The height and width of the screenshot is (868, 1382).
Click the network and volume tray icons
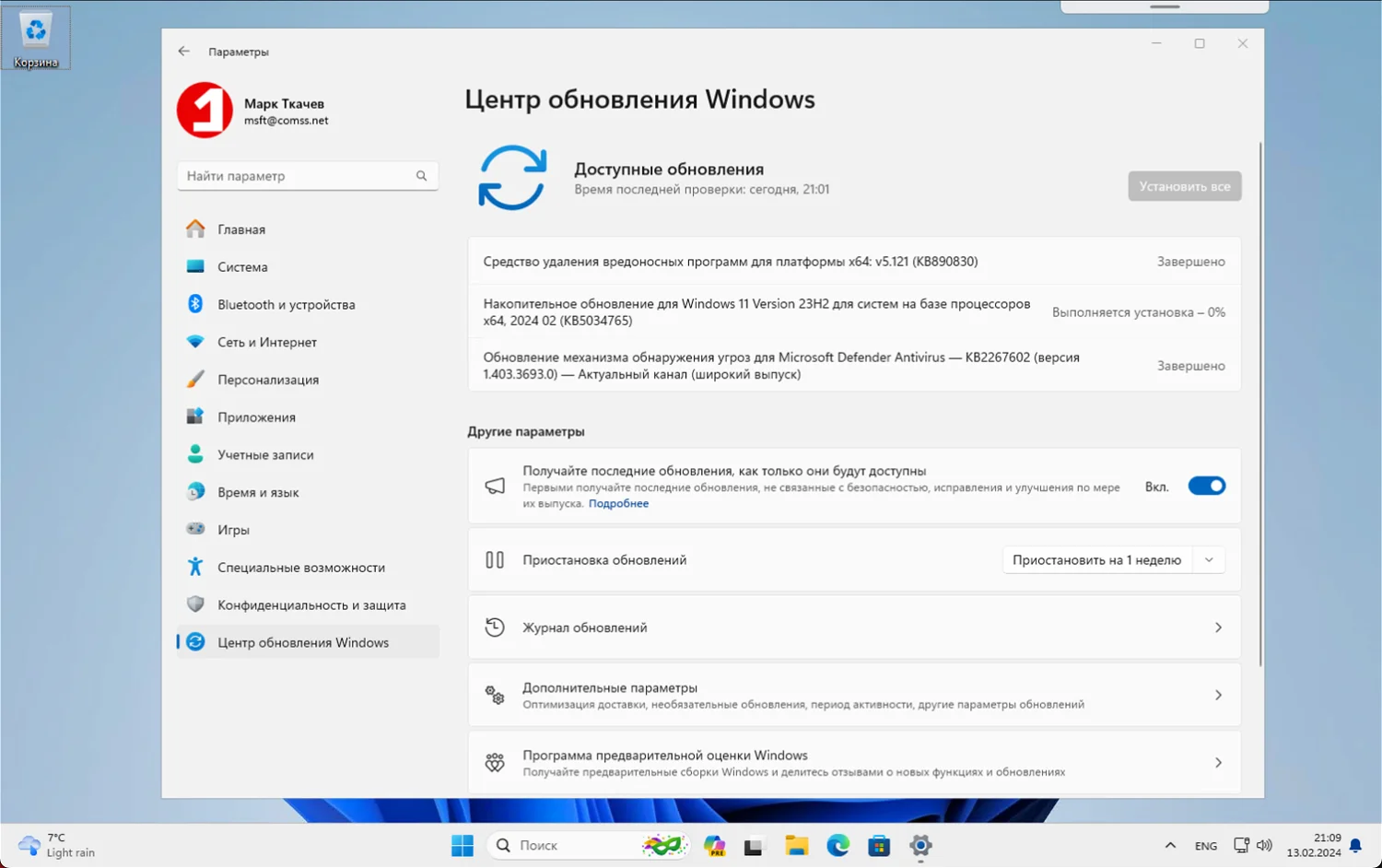(1252, 845)
